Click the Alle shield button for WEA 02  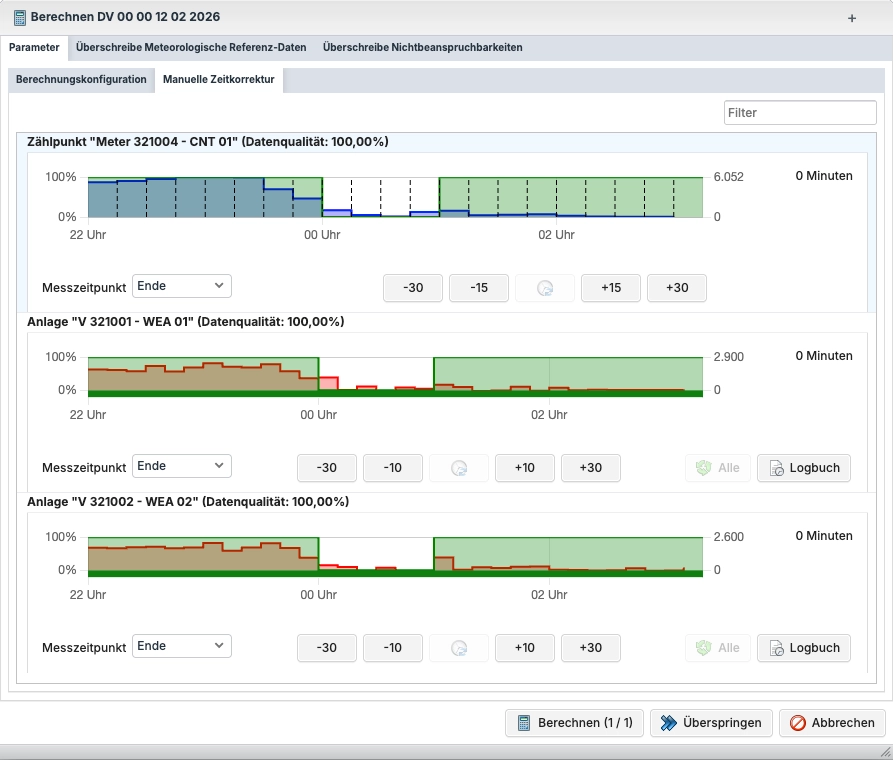pyautogui.click(x=717, y=648)
